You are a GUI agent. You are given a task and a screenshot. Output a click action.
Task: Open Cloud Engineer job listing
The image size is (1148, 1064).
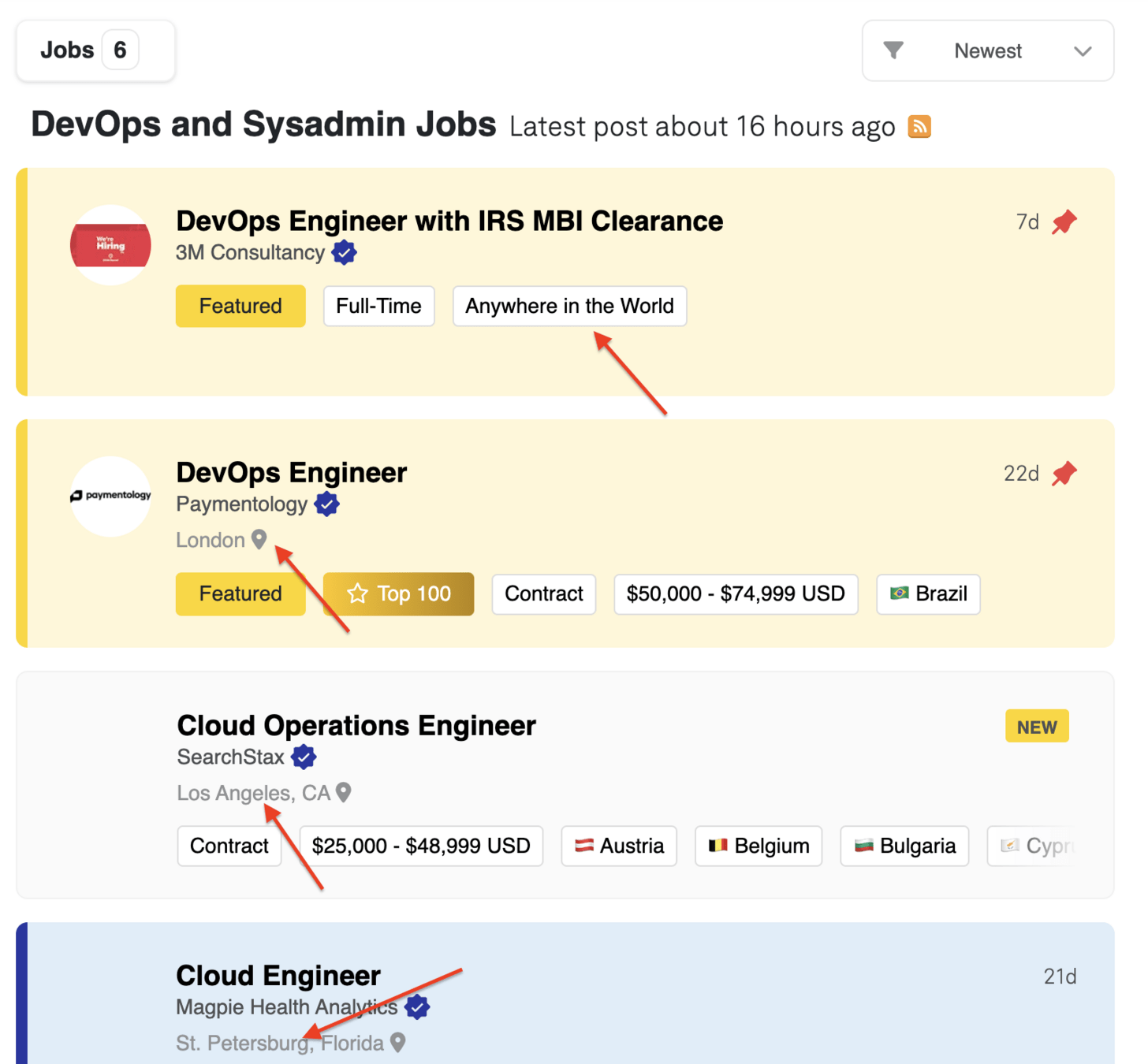click(x=278, y=976)
